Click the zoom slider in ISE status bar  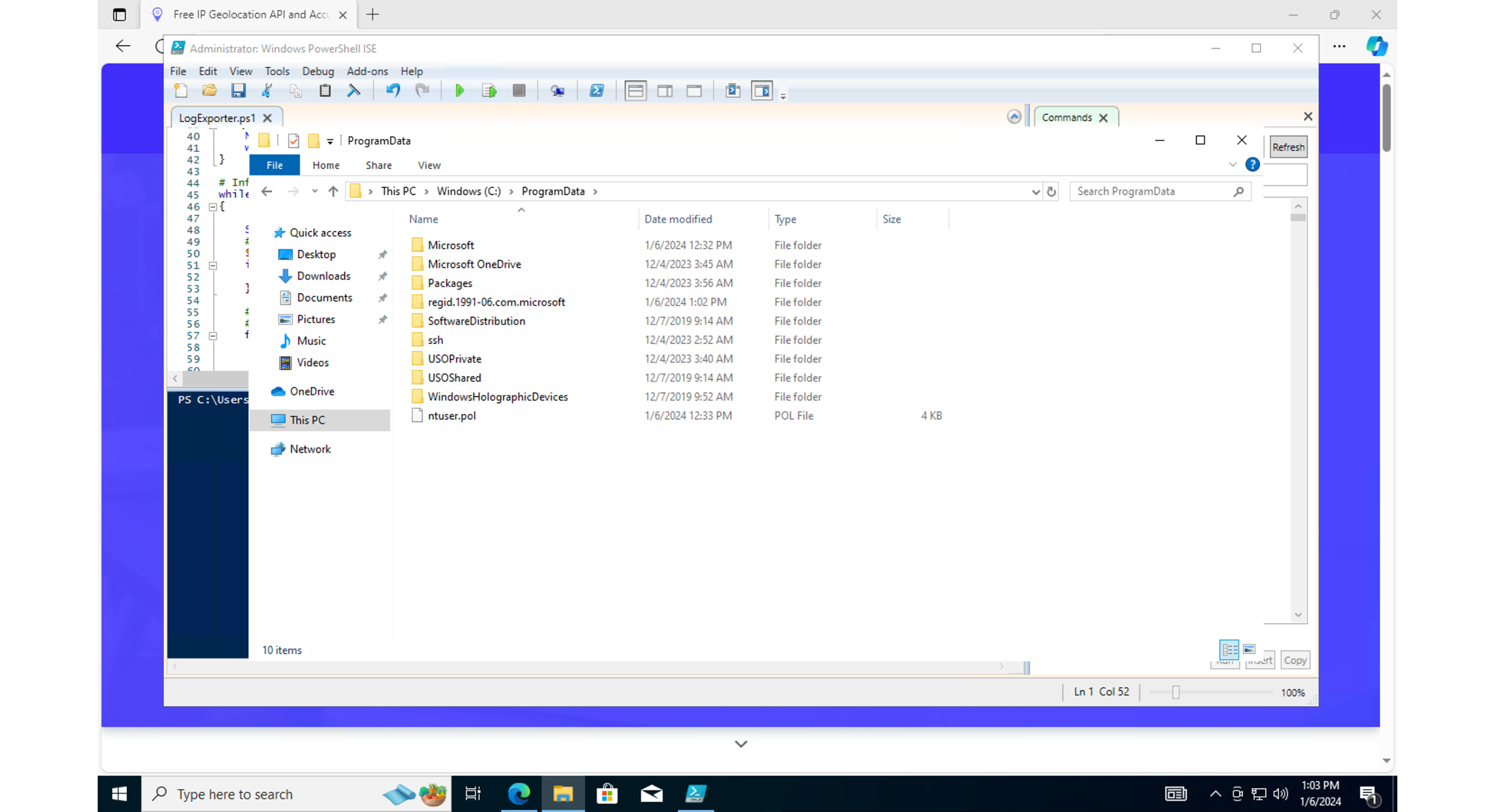[1176, 692]
